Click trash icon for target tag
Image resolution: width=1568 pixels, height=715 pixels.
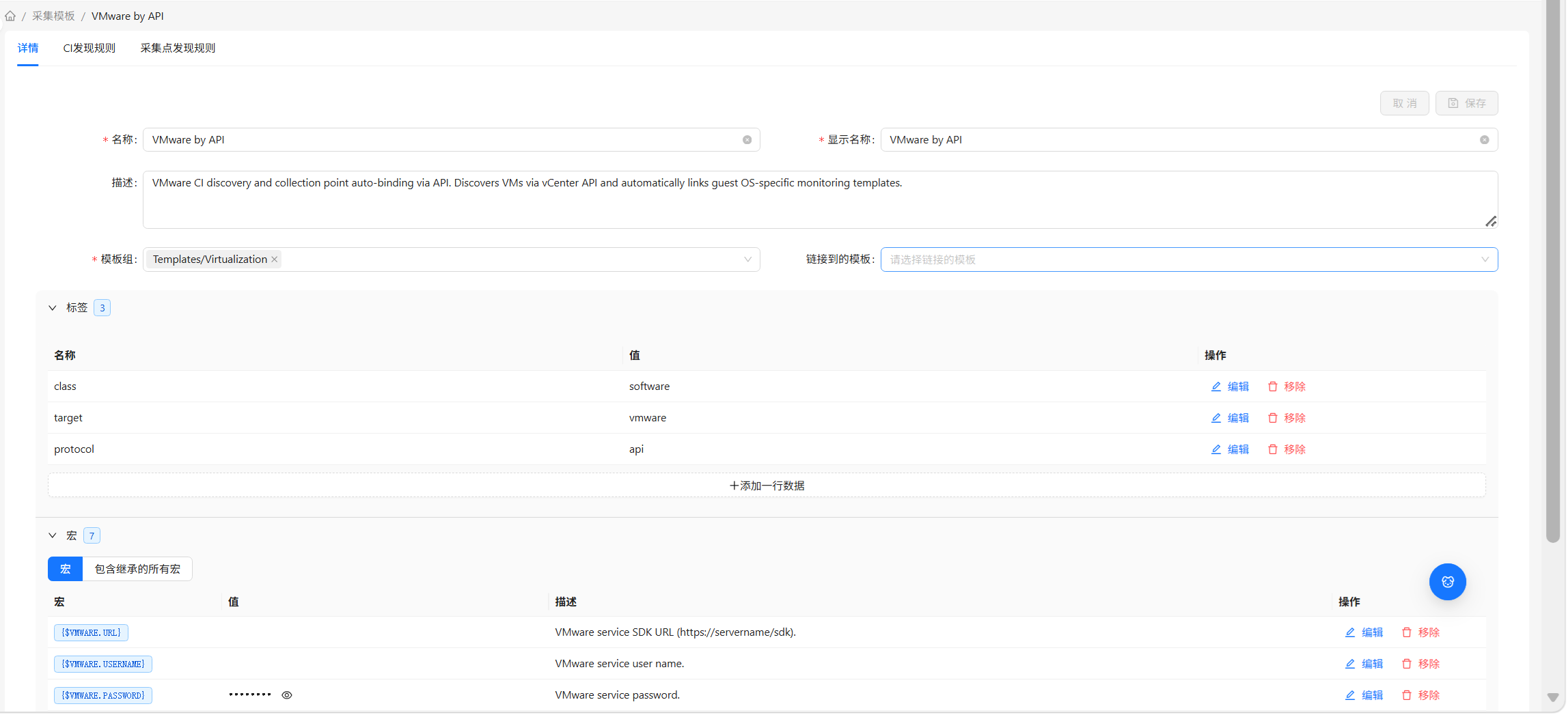click(1272, 418)
